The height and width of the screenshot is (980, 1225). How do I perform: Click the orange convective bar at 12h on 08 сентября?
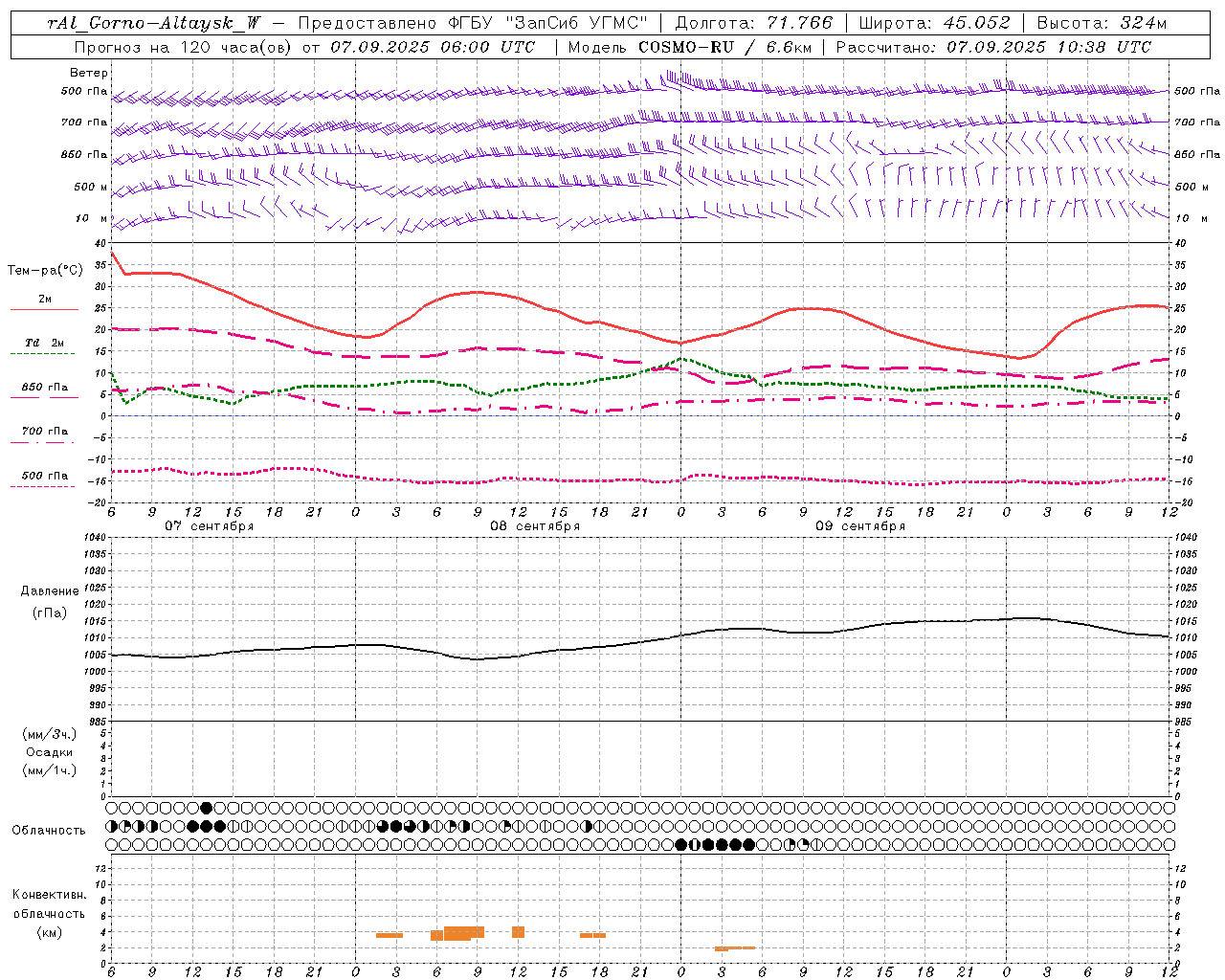(x=518, y=932)
